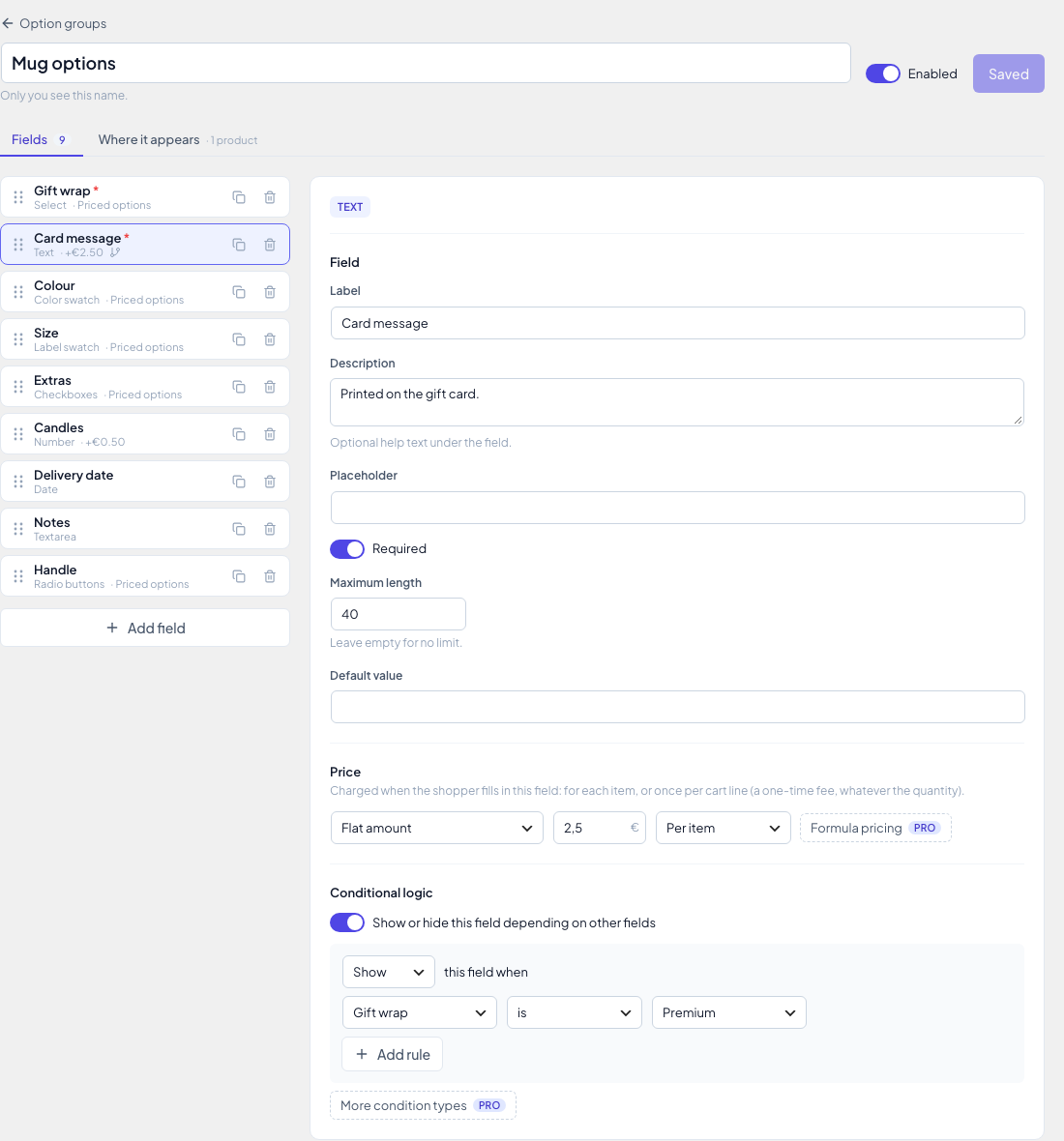Click the price amount input showing 2,5
Image resolution: width=1064 pixels, height=1141 pixels.
click(x=599, y=828)
